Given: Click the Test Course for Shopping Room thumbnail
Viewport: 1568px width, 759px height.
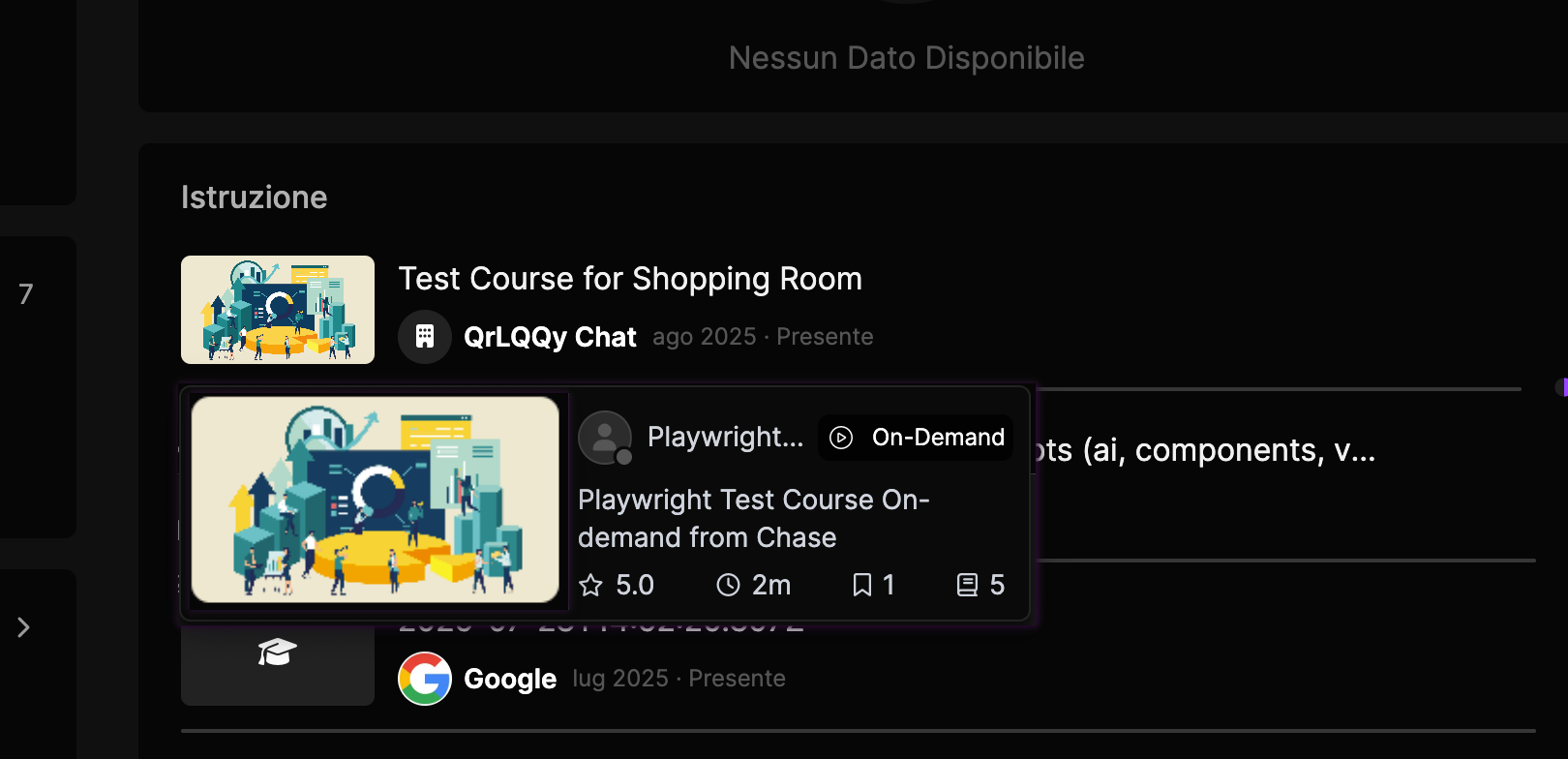Looking at the screenshot, I should [x=278, y=310].
